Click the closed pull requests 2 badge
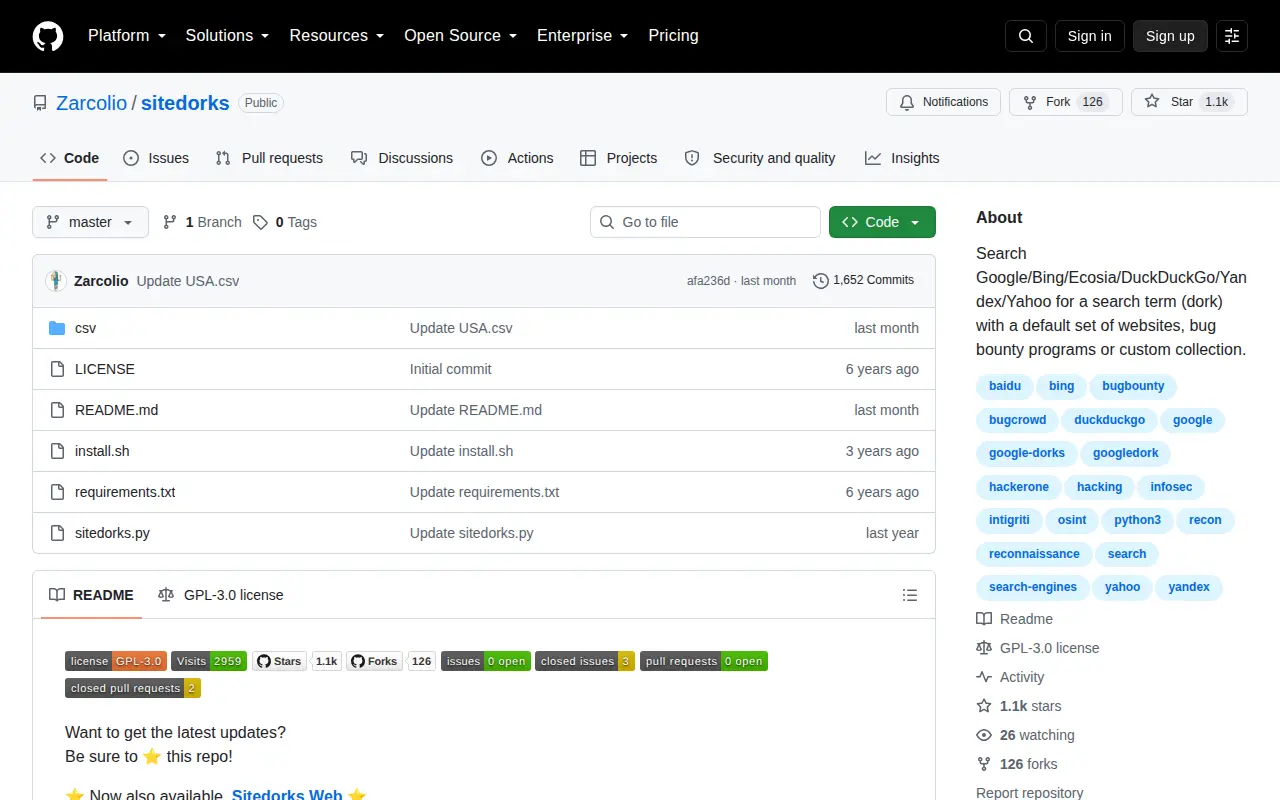 133,688
